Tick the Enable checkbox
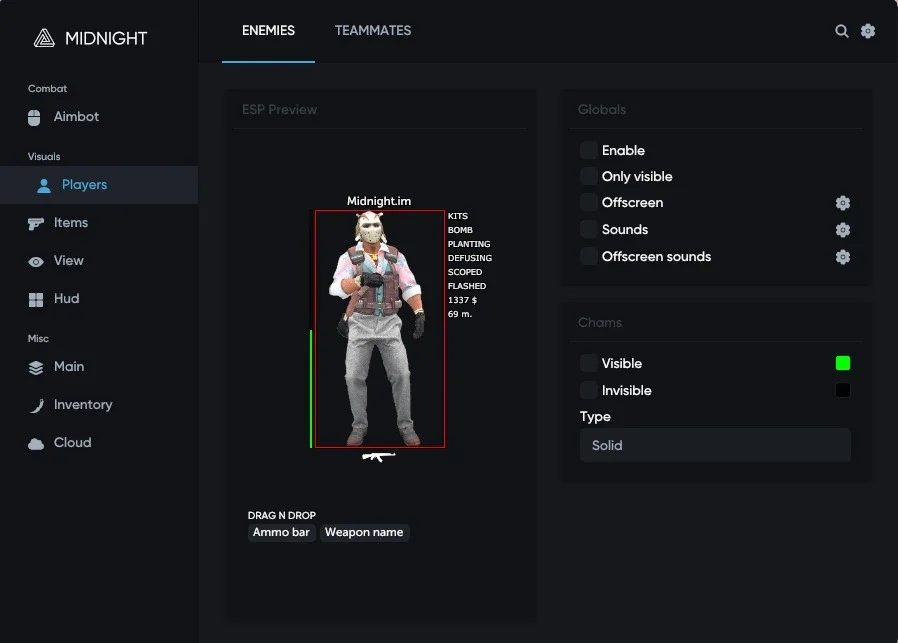 [588, 150]
